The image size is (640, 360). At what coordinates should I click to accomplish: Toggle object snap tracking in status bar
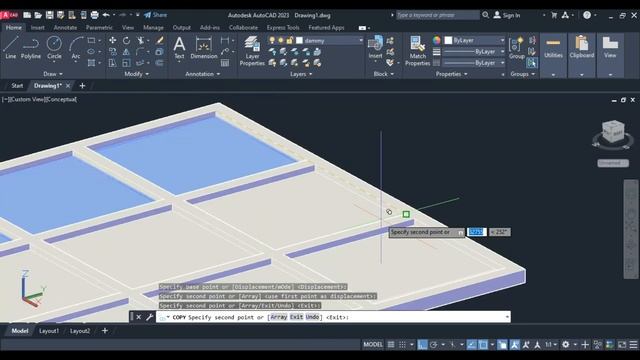tap(471, 344)
